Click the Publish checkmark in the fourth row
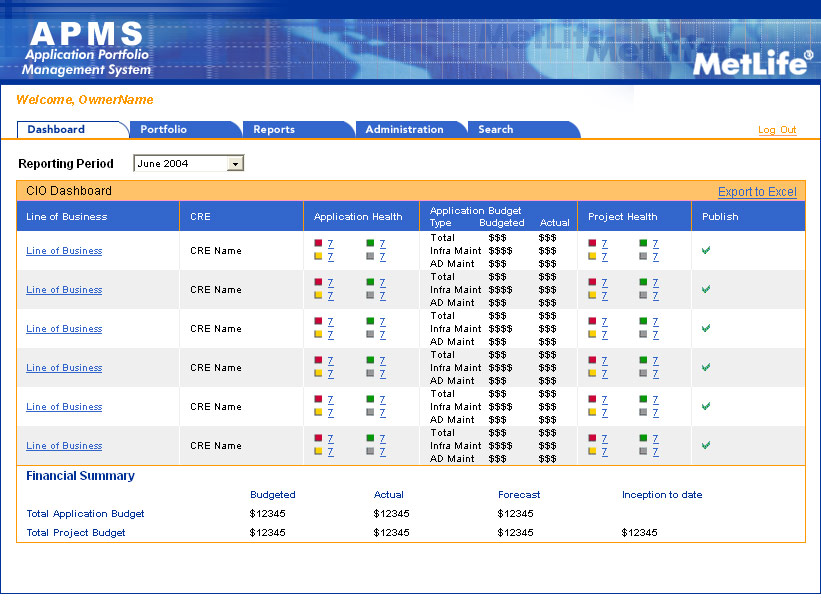Viewport: 821px width, 601px height. point(706,367)
